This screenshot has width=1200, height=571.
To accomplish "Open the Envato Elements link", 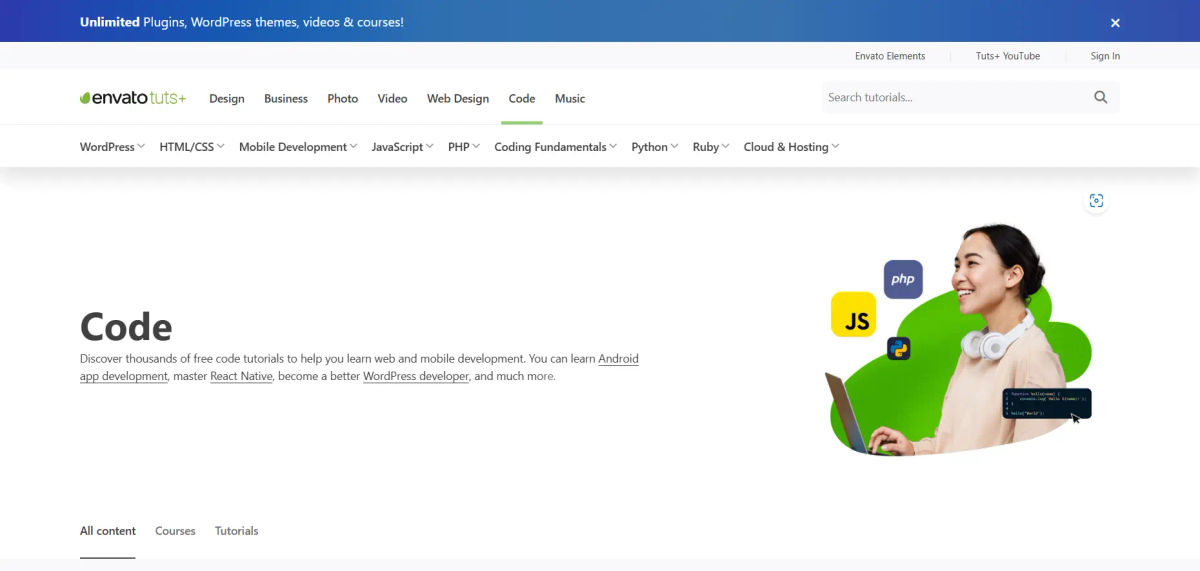I will pyautogui.click(x=890, y=56).
